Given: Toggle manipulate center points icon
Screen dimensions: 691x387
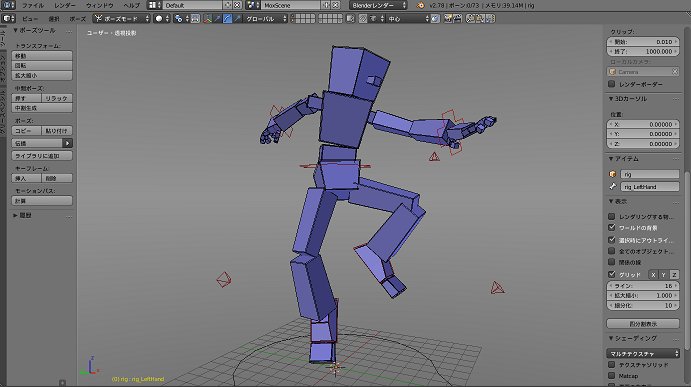Looking at the screenshot, I should tap(195, 19).
